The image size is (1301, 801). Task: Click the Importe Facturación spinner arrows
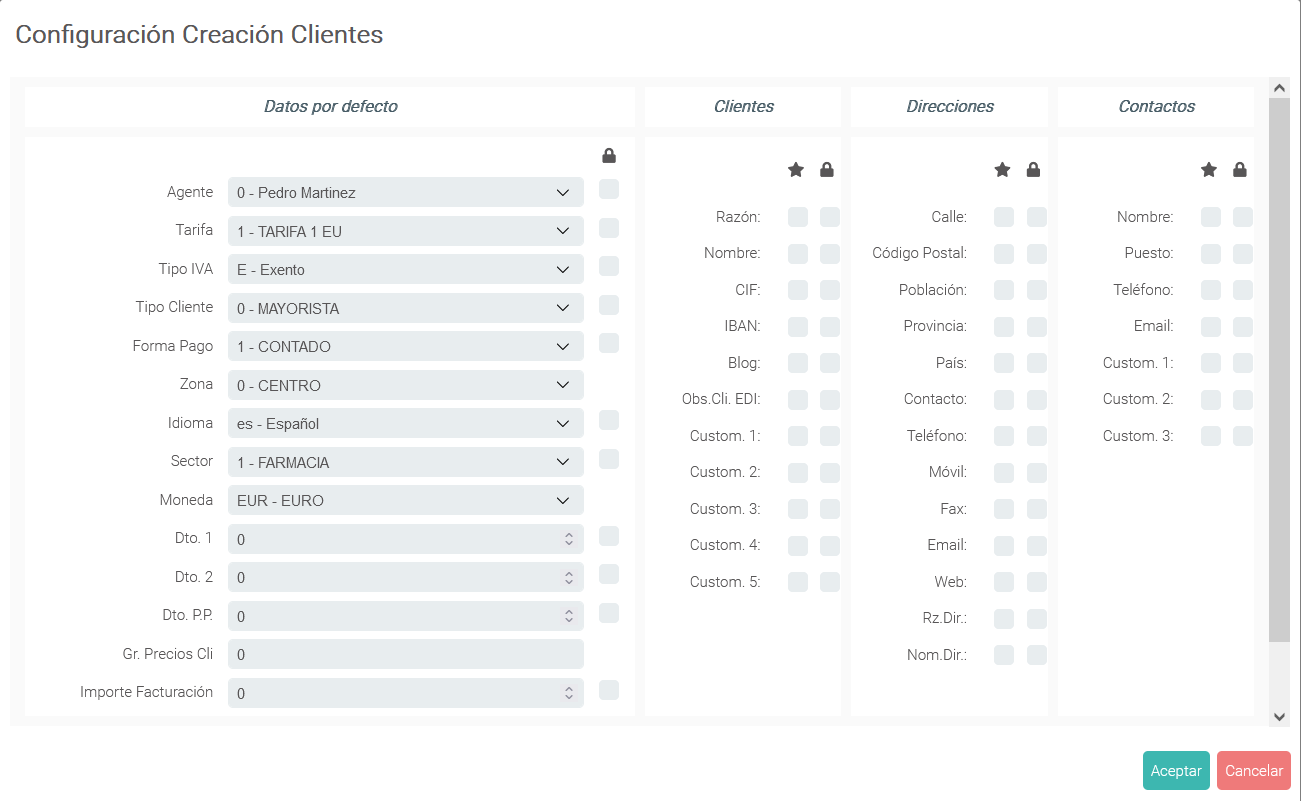coord(568,693)
